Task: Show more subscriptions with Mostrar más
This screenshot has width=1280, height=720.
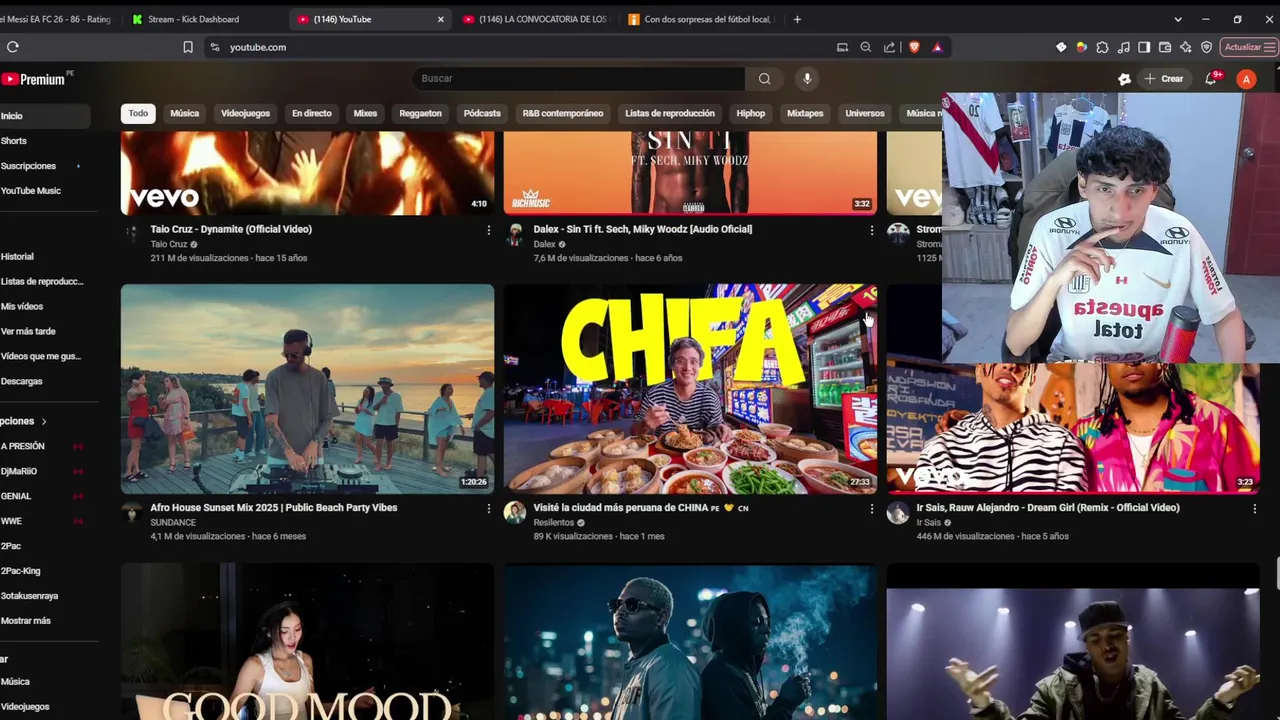Action: point(26,621)
